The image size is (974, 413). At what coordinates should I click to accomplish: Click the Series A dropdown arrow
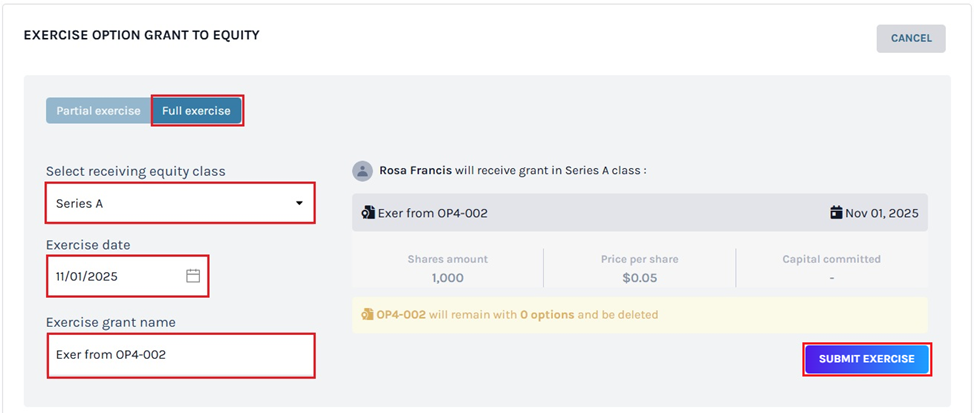click(x=299, y=204)
